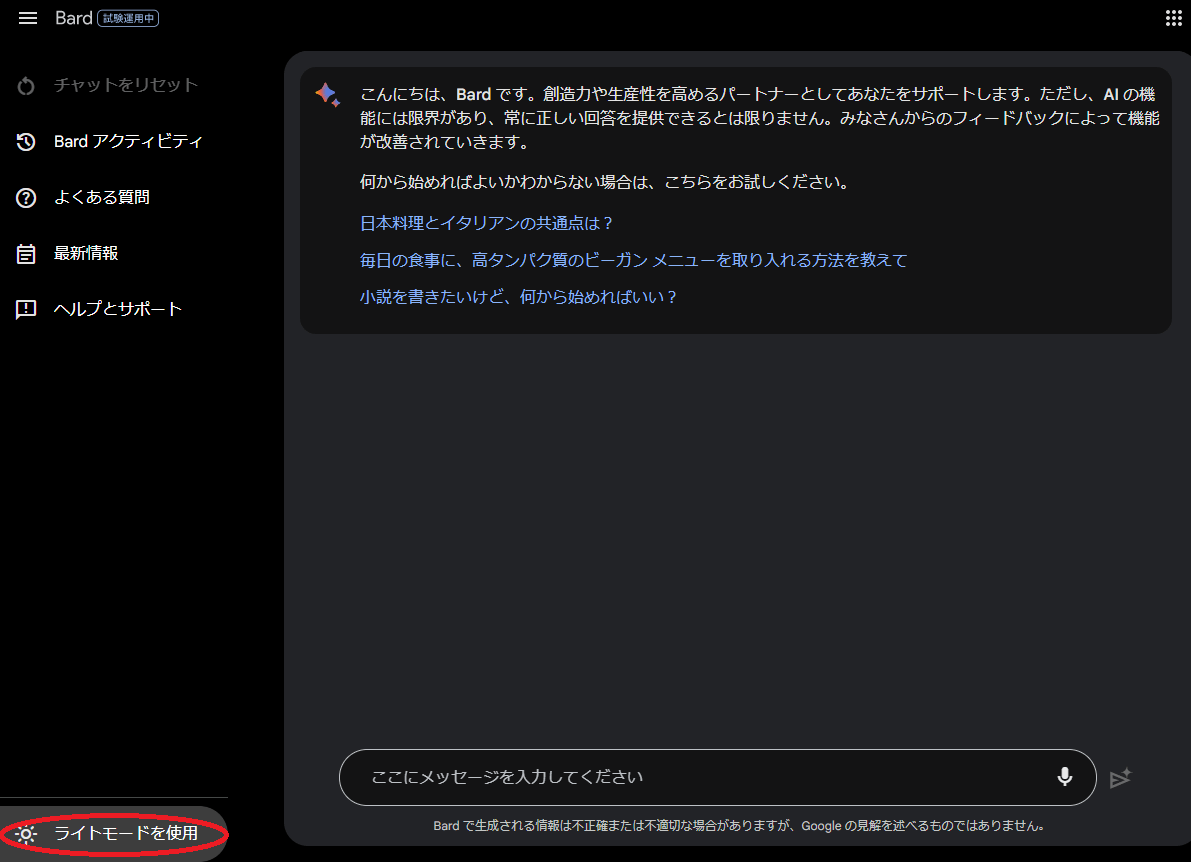Try the prompt 小説を書きたいけど、何から始めればいい？
The image size is (1191, 862).
(518, 297)
